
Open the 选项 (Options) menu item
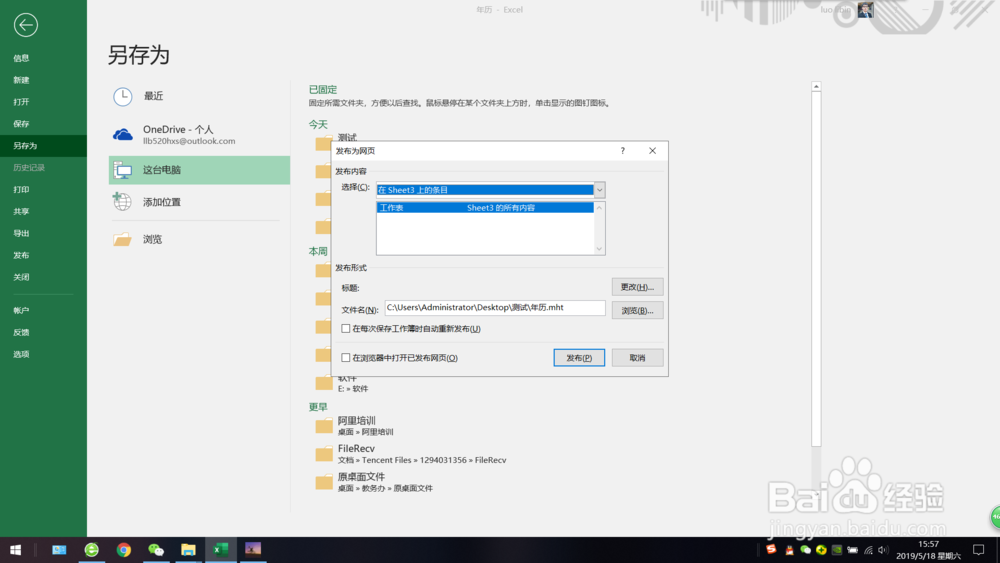(x=22, y=355)
